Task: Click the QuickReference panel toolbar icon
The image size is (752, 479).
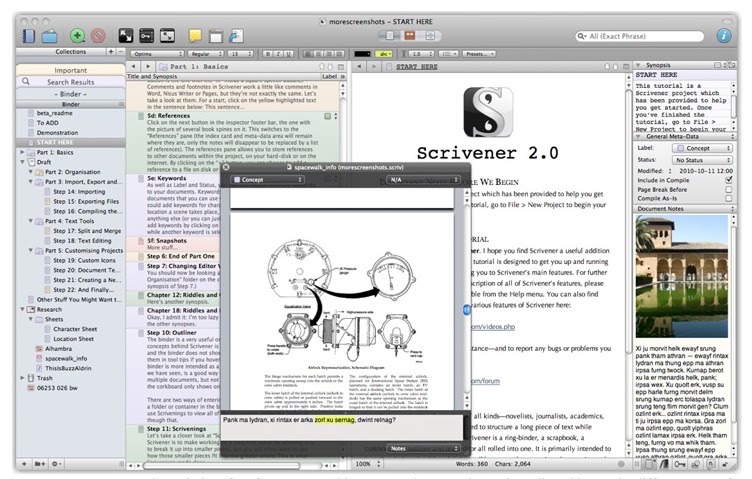Action: [167, 35]
